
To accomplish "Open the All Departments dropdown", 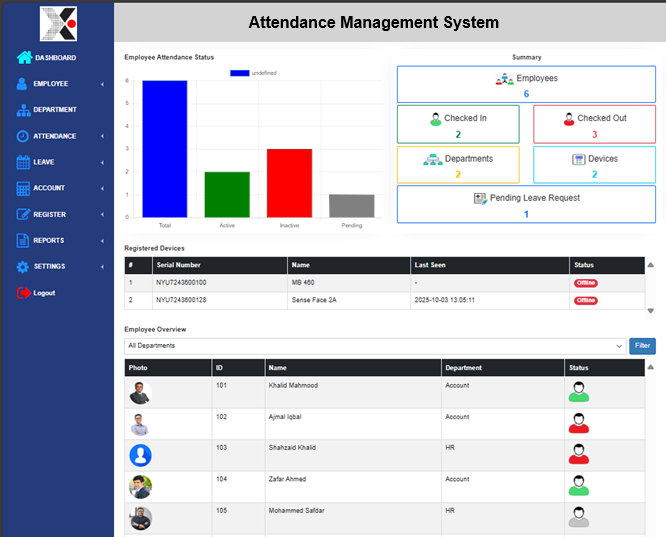I will pyautogui.click(x=375, y=346).
